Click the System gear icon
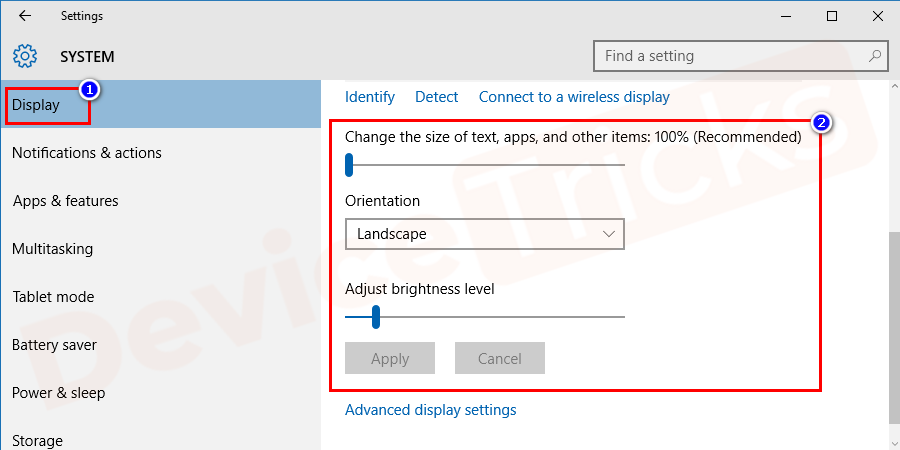 tap(26, 56)
